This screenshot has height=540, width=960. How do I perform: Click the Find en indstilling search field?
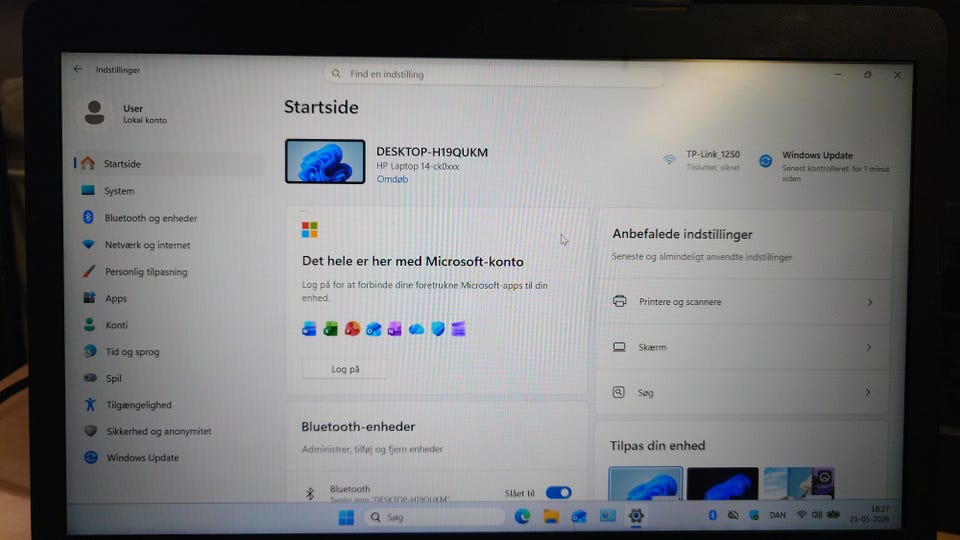[493, 74]
